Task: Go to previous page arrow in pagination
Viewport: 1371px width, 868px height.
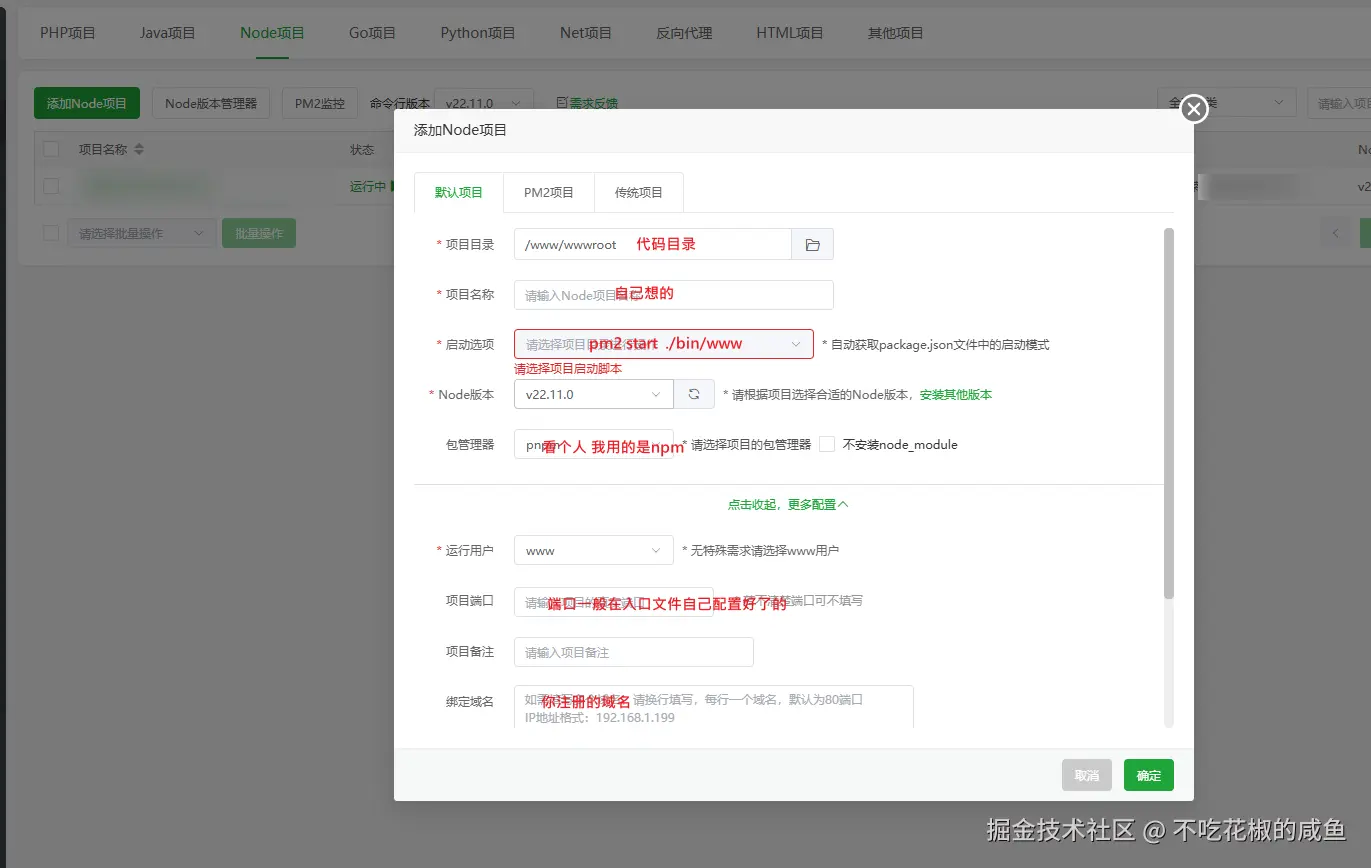Action: click(1334, 233)
